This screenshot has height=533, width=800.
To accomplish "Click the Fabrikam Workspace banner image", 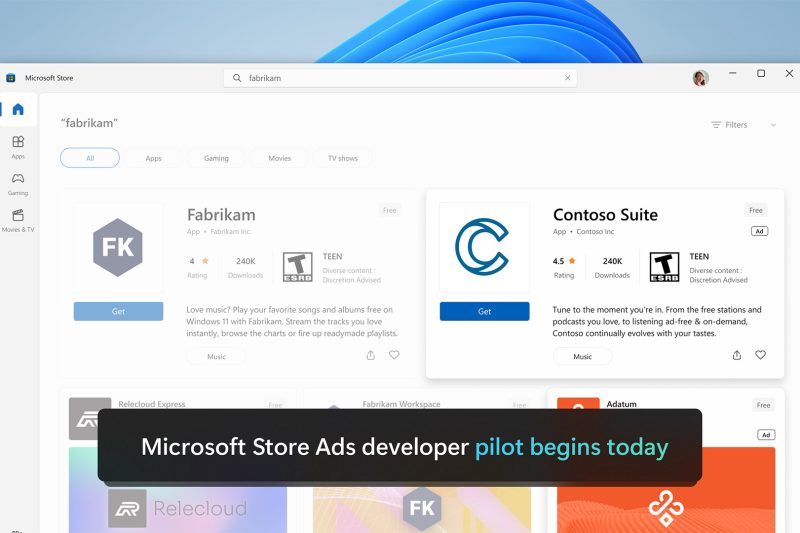I will pyautogui.click(x=422, y=508).
